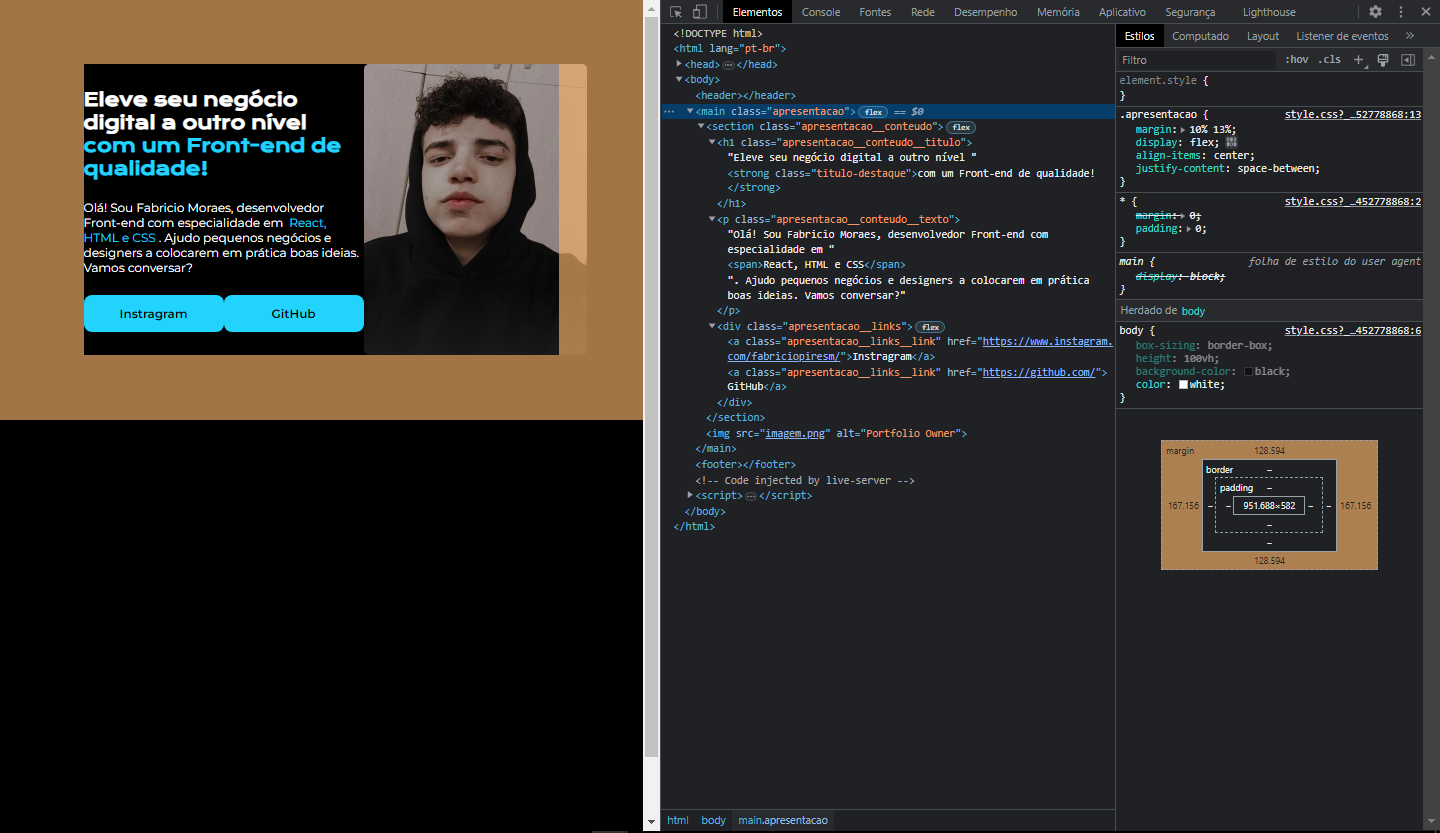Screen dimensions: 1440x833
Task: Switch to the Console tab
Action: pos(821,12)
